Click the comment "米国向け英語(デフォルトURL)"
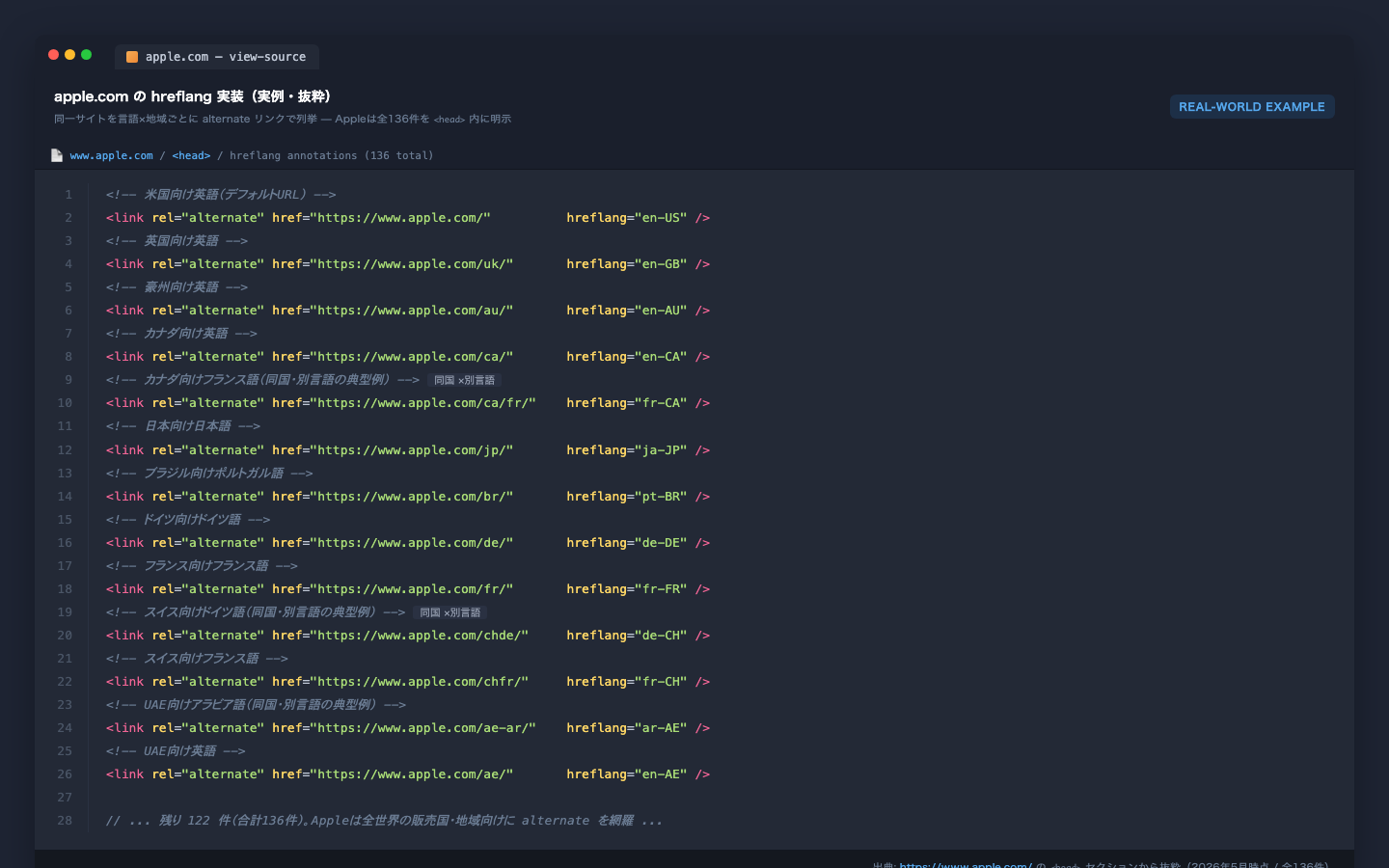The width and height of the screenshot is (1389, 868). pyautogui.click(x=221, y=195)
